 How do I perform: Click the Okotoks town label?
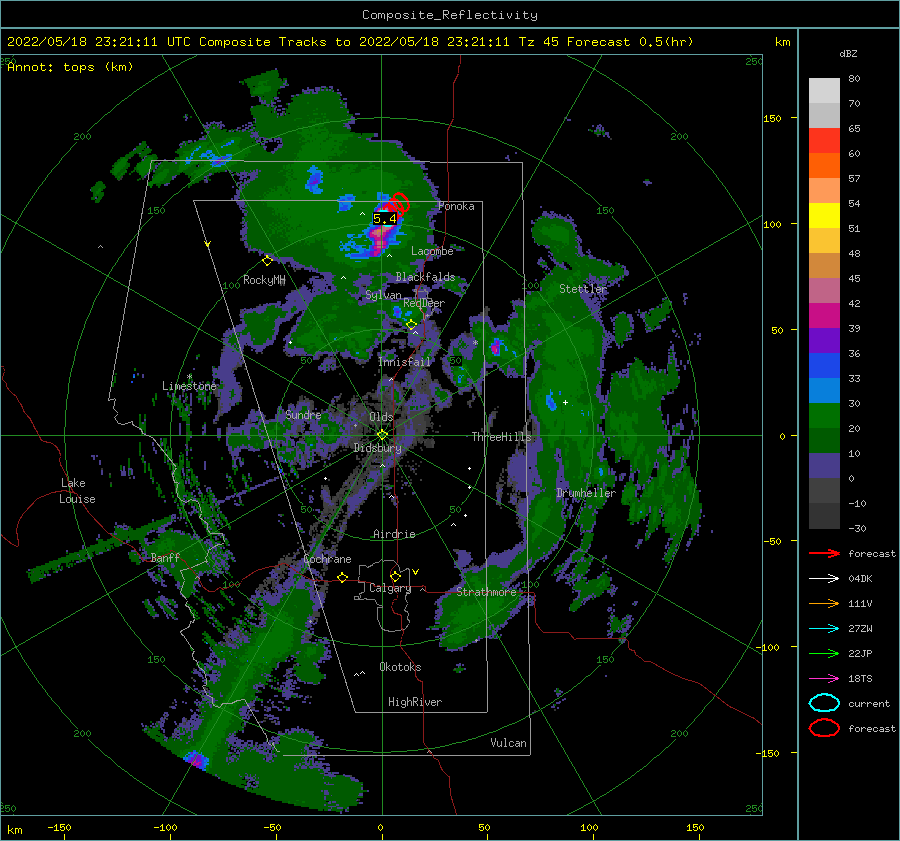pyautogui.click(x=401, y=667)
